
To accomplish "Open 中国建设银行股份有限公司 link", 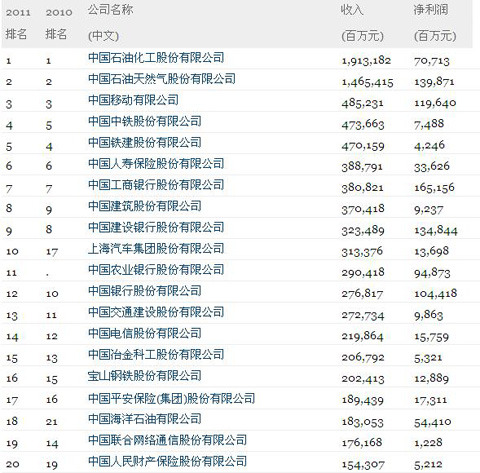I will click(156, 227).
